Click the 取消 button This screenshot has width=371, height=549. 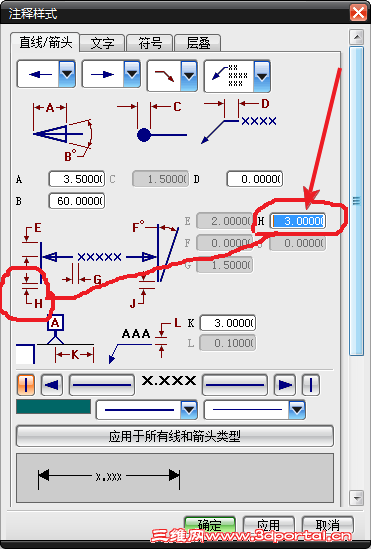click(x=328, y=525)
